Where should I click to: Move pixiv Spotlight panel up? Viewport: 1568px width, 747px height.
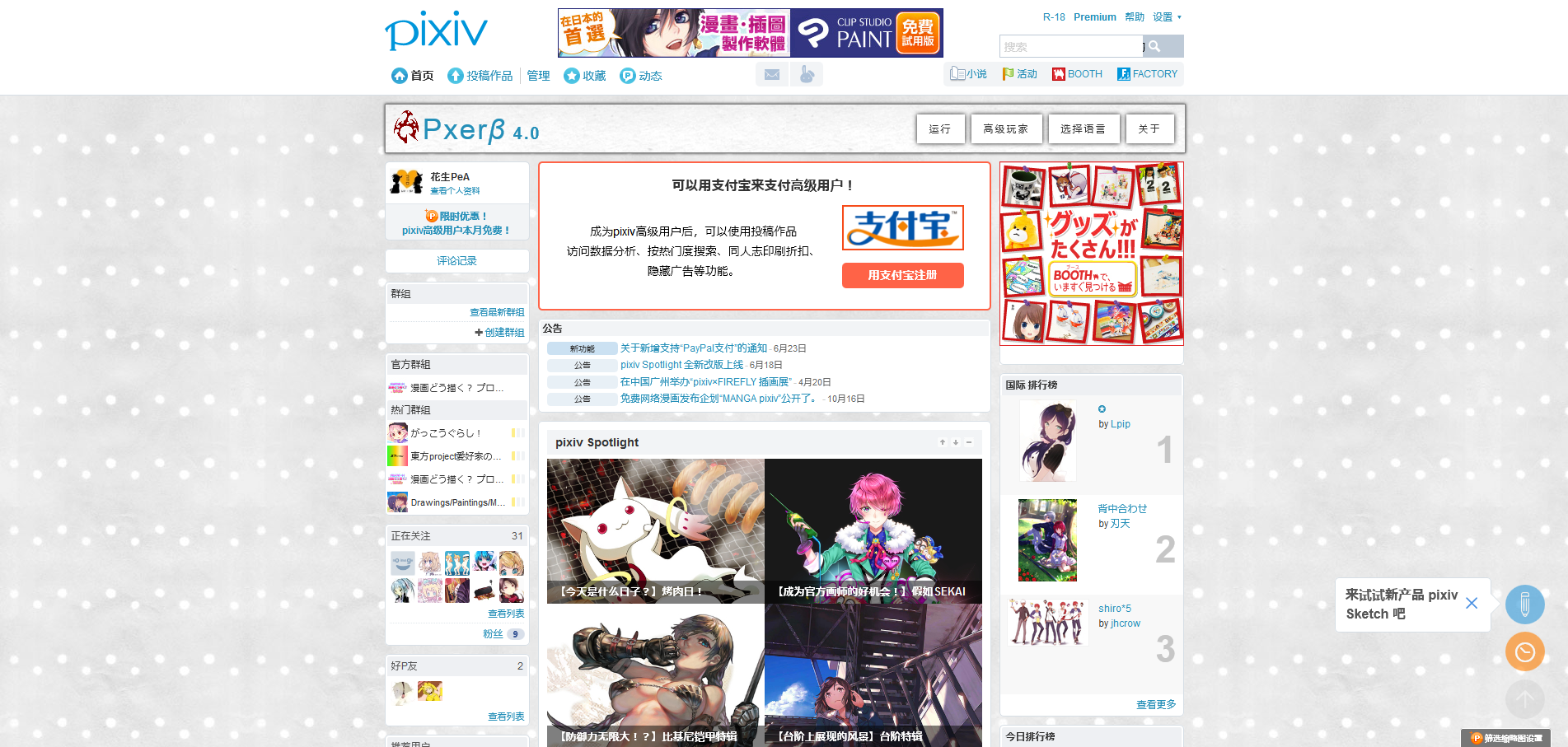(x=943, y=442)
